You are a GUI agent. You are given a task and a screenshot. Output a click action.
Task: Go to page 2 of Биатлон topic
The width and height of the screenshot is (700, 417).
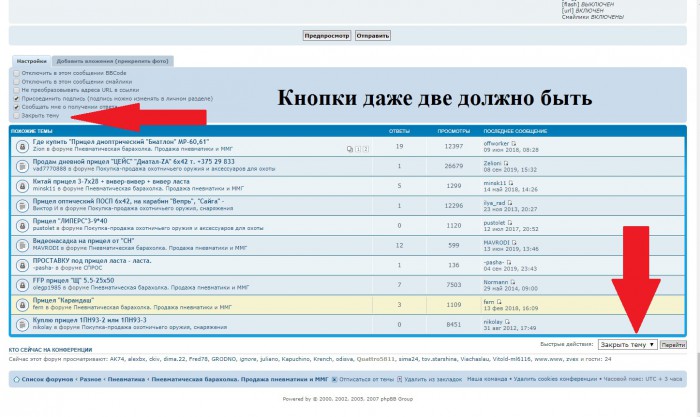[366, 149]
